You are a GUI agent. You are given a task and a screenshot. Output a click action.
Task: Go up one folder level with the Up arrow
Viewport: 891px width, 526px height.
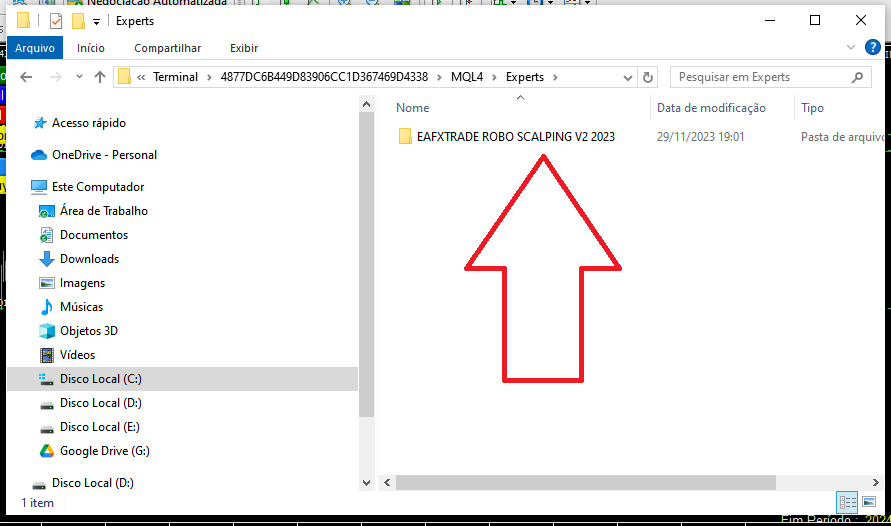click(x=99, y=77)
